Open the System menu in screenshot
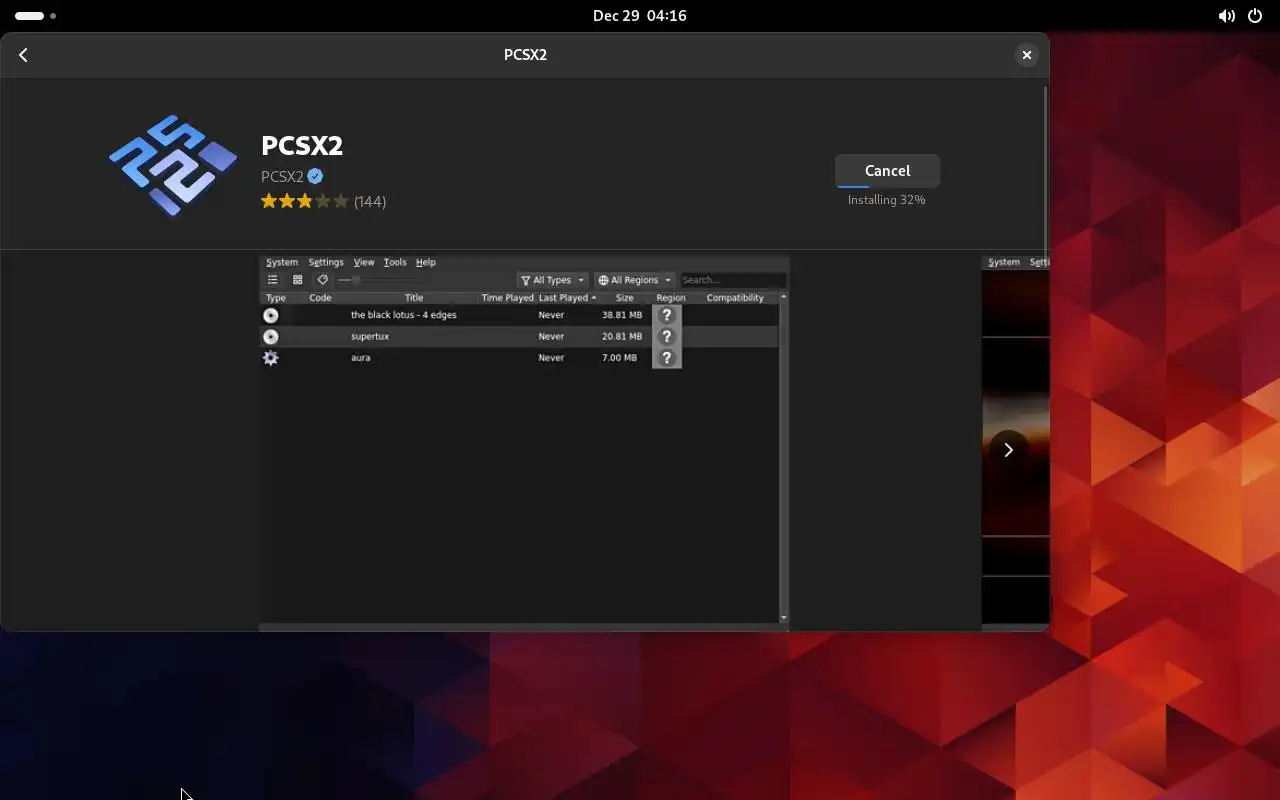 pyautogui.click(x=282, y=262)
